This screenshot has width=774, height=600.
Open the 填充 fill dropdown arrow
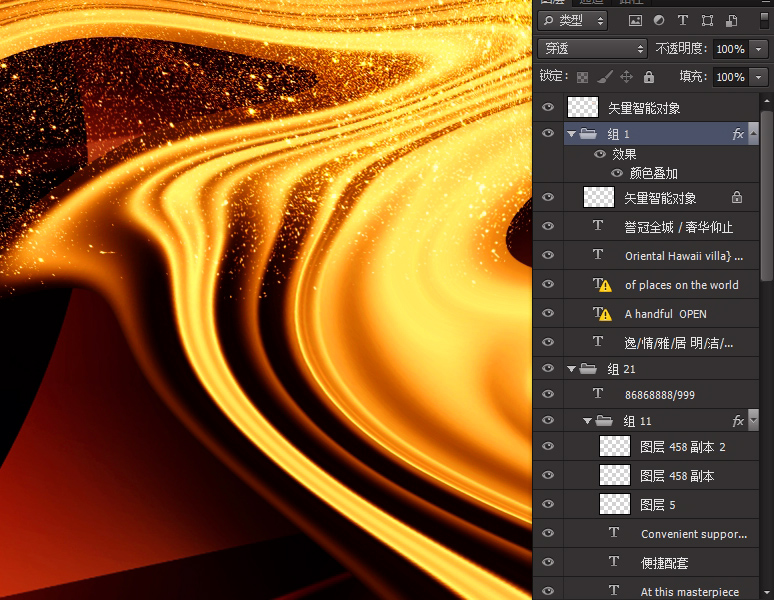758,77
